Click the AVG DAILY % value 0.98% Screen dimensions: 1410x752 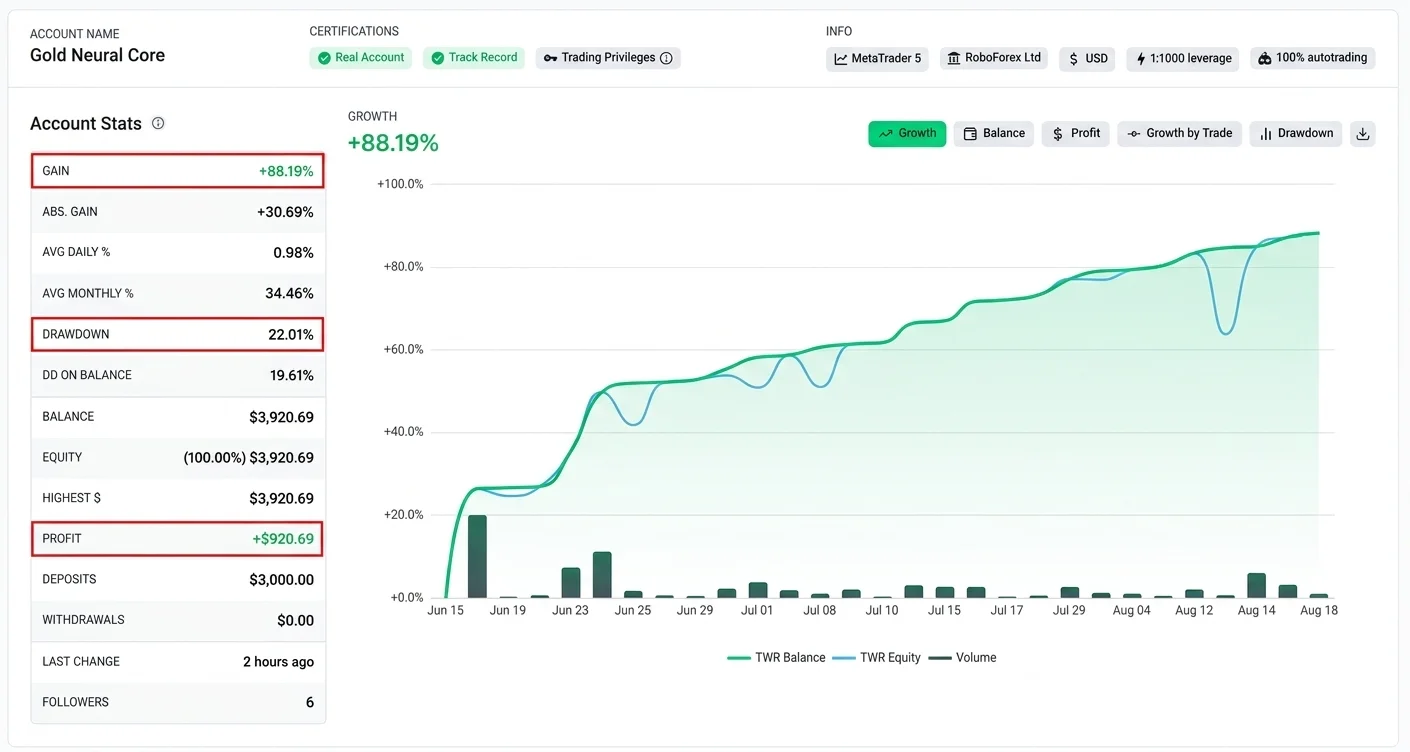pos(293,253)
